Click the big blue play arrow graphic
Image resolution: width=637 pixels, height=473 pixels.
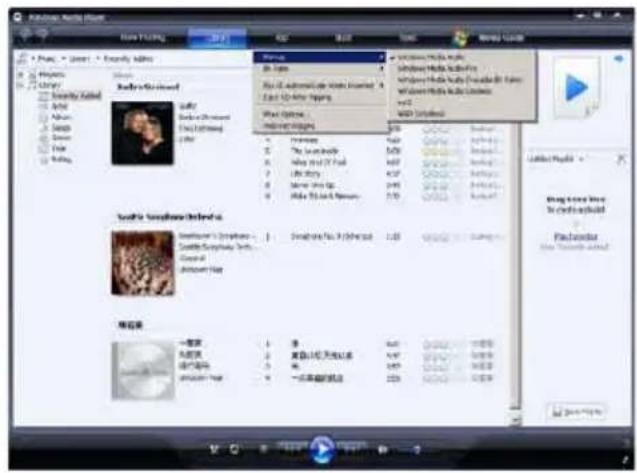coord(577,88)
